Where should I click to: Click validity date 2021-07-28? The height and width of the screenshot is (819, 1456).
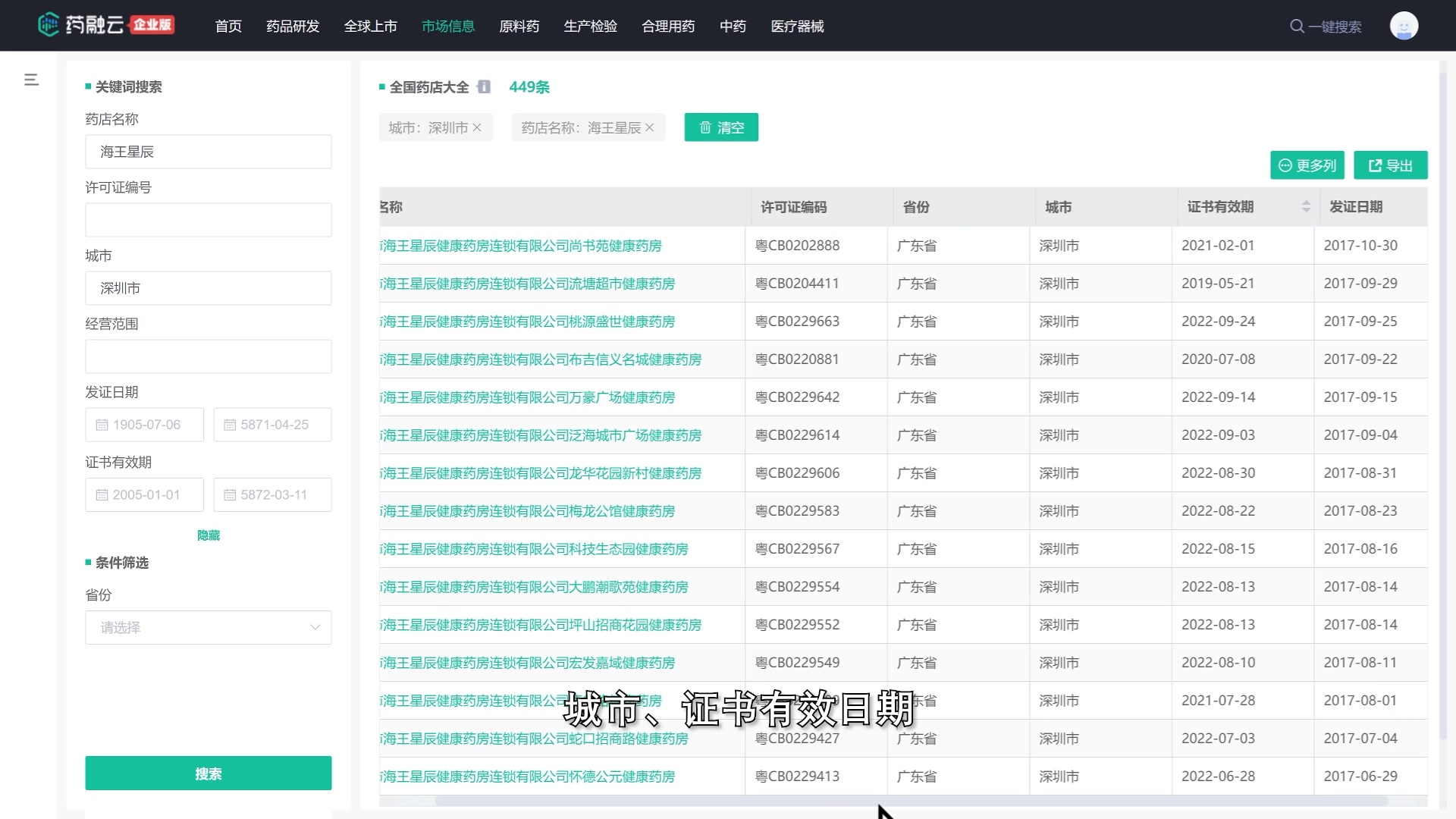click(x=1218, y=701)
